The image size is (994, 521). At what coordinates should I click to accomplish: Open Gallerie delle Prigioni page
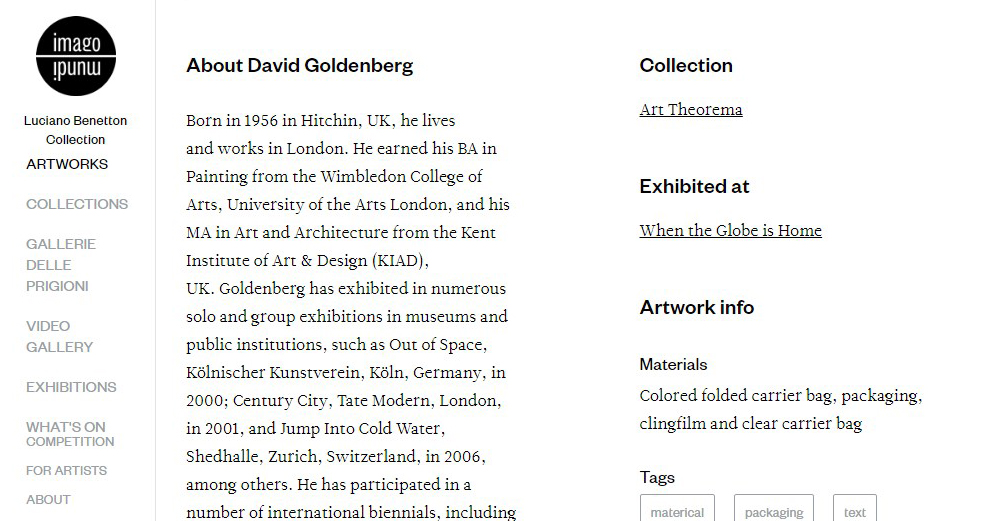click(61, 265)
